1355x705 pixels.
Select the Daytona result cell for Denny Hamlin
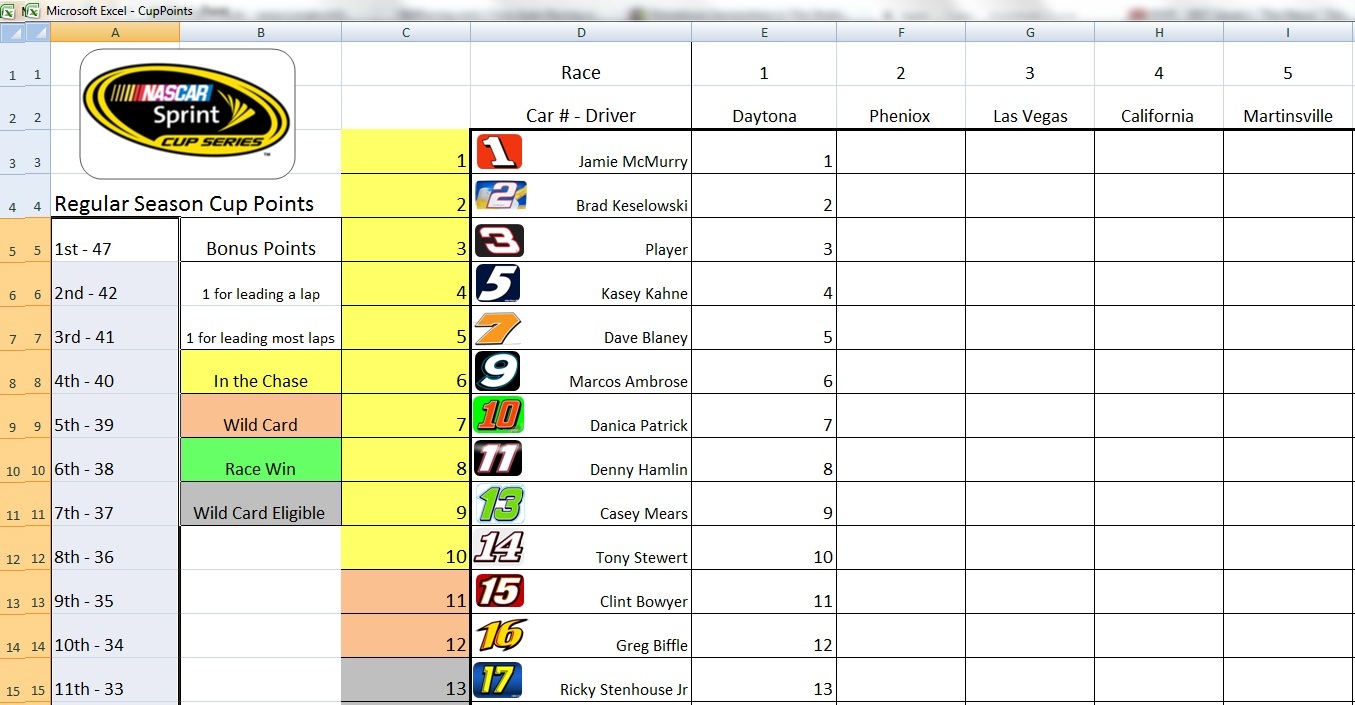coord(764,460)
